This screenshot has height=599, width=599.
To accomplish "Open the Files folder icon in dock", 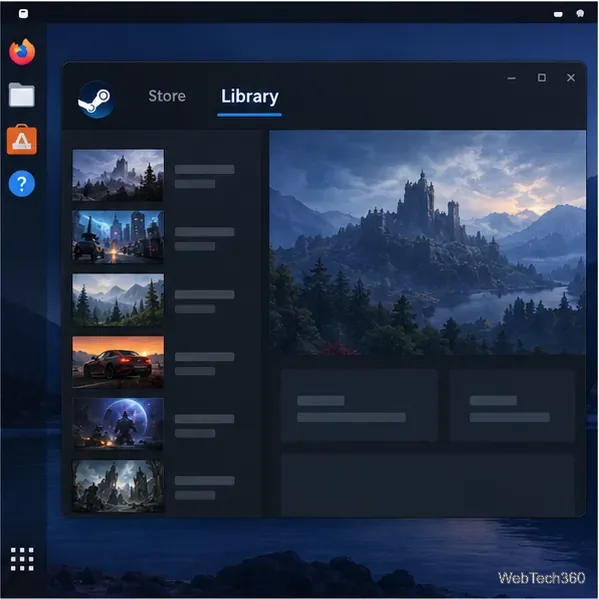I will point(22,95).
